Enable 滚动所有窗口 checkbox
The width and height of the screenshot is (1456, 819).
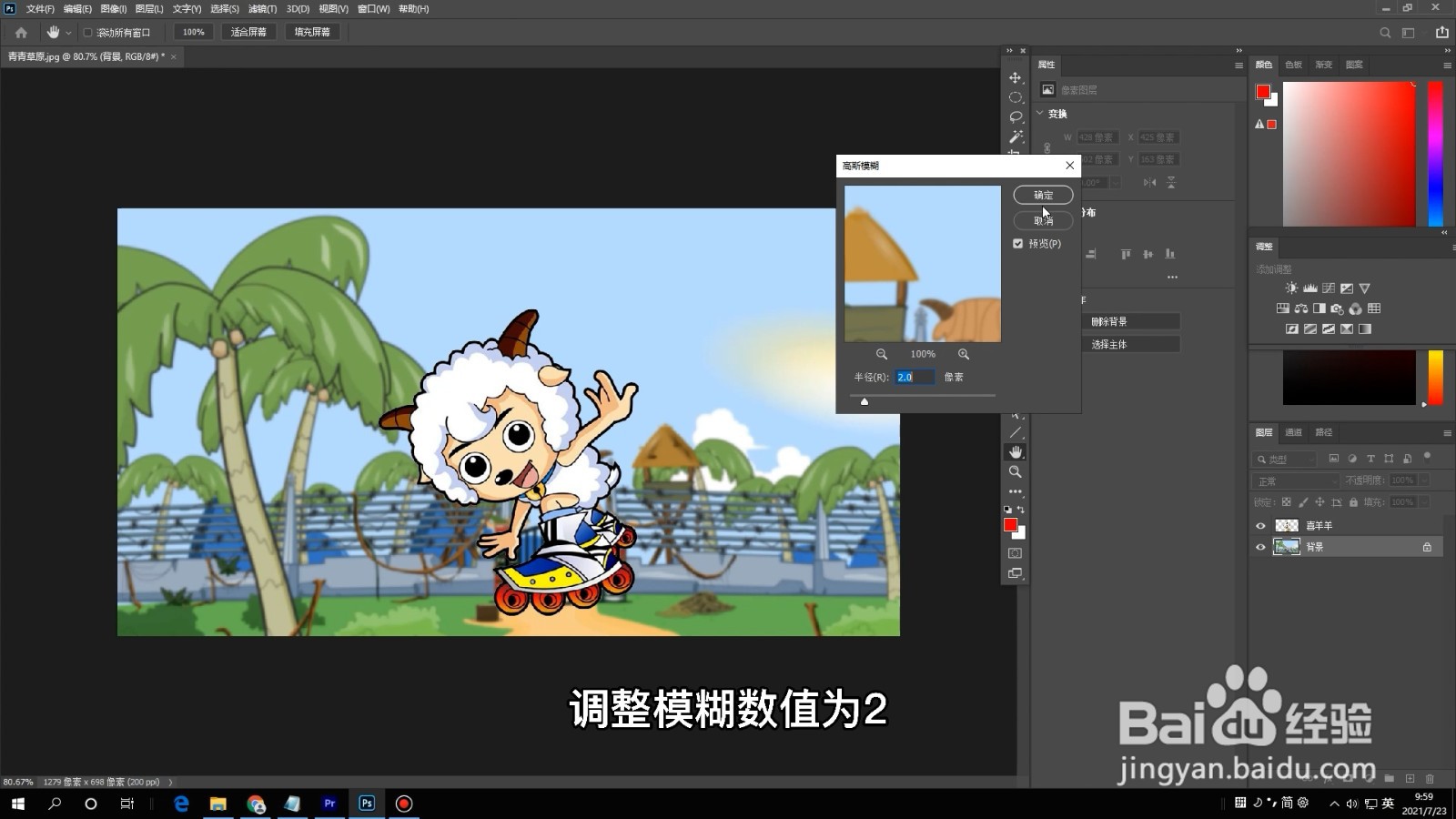pos(88,33)
